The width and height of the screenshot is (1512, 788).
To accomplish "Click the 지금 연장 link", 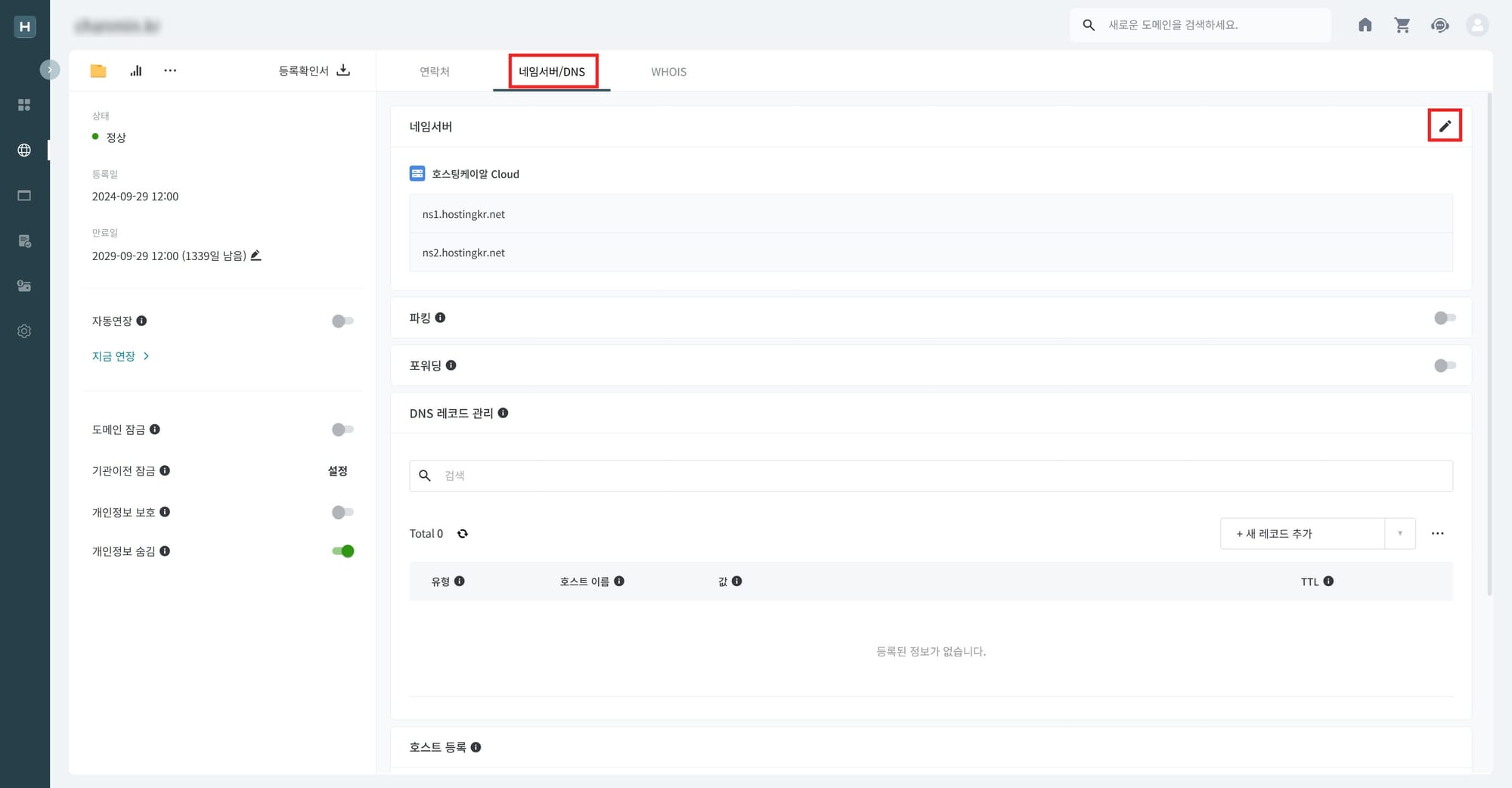I will (114, 355).
